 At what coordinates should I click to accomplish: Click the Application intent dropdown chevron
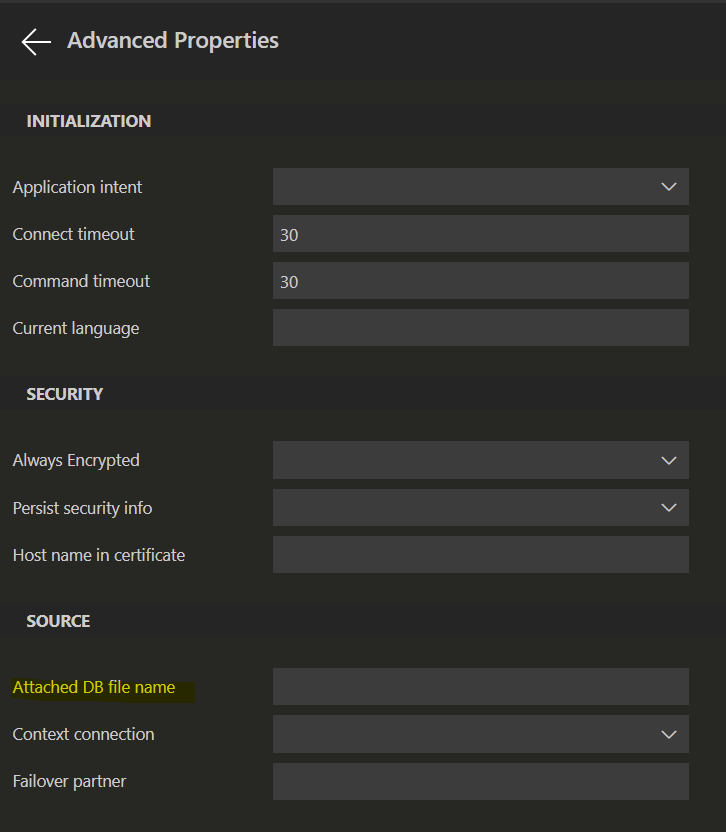click(668, 186)
